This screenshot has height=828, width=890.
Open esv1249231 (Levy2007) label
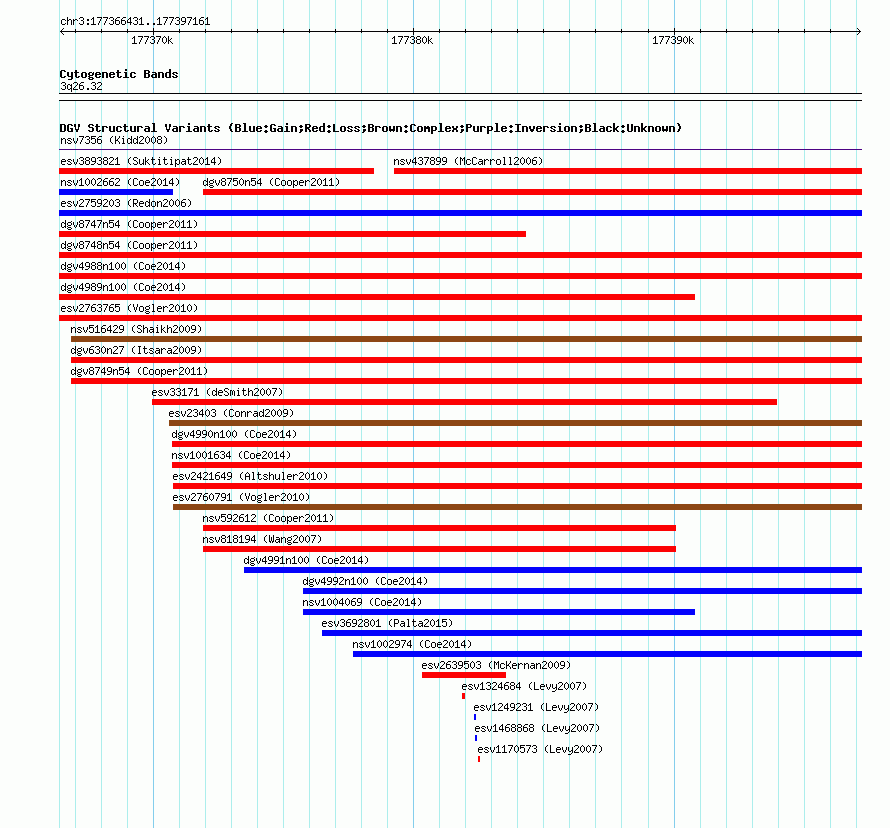pyautogui.click(x=536, y=707)
